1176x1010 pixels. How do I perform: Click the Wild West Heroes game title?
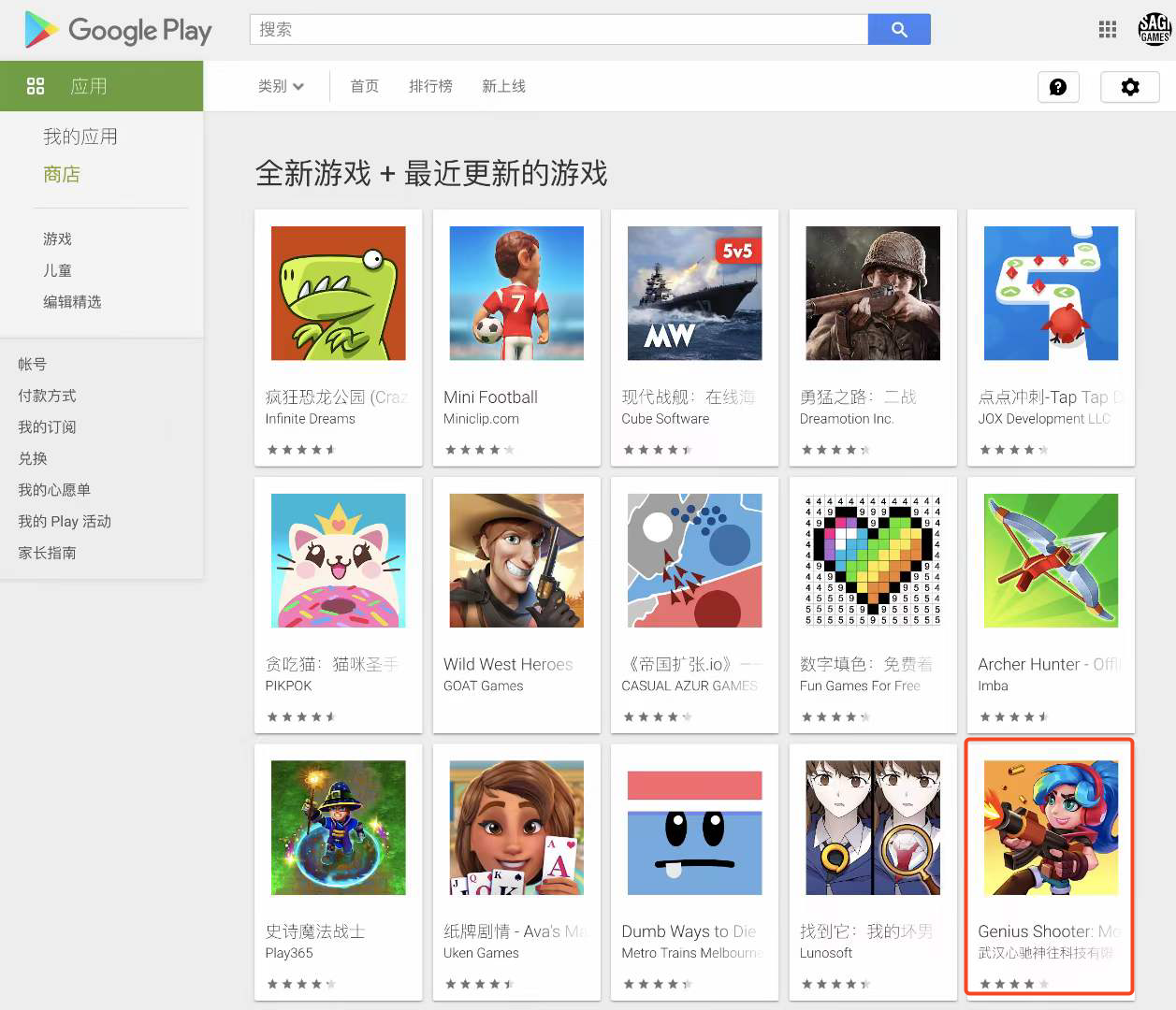tap(508, 664)
